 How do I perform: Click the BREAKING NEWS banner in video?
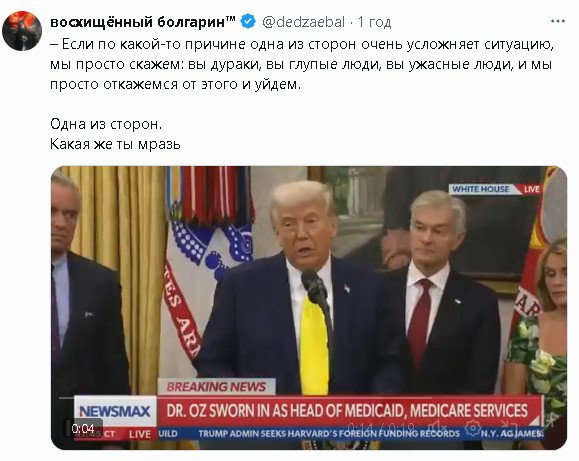point(216,387)
